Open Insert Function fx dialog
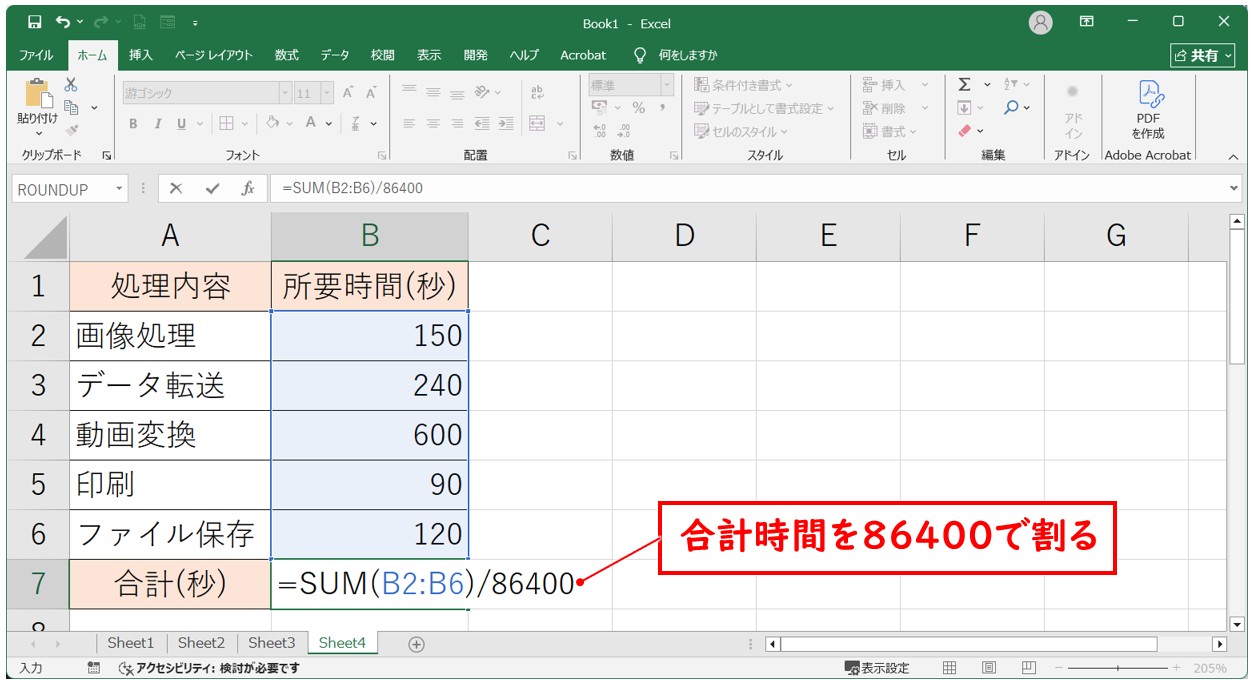This screenshot has height=686, width=1254. pos(248,188)
